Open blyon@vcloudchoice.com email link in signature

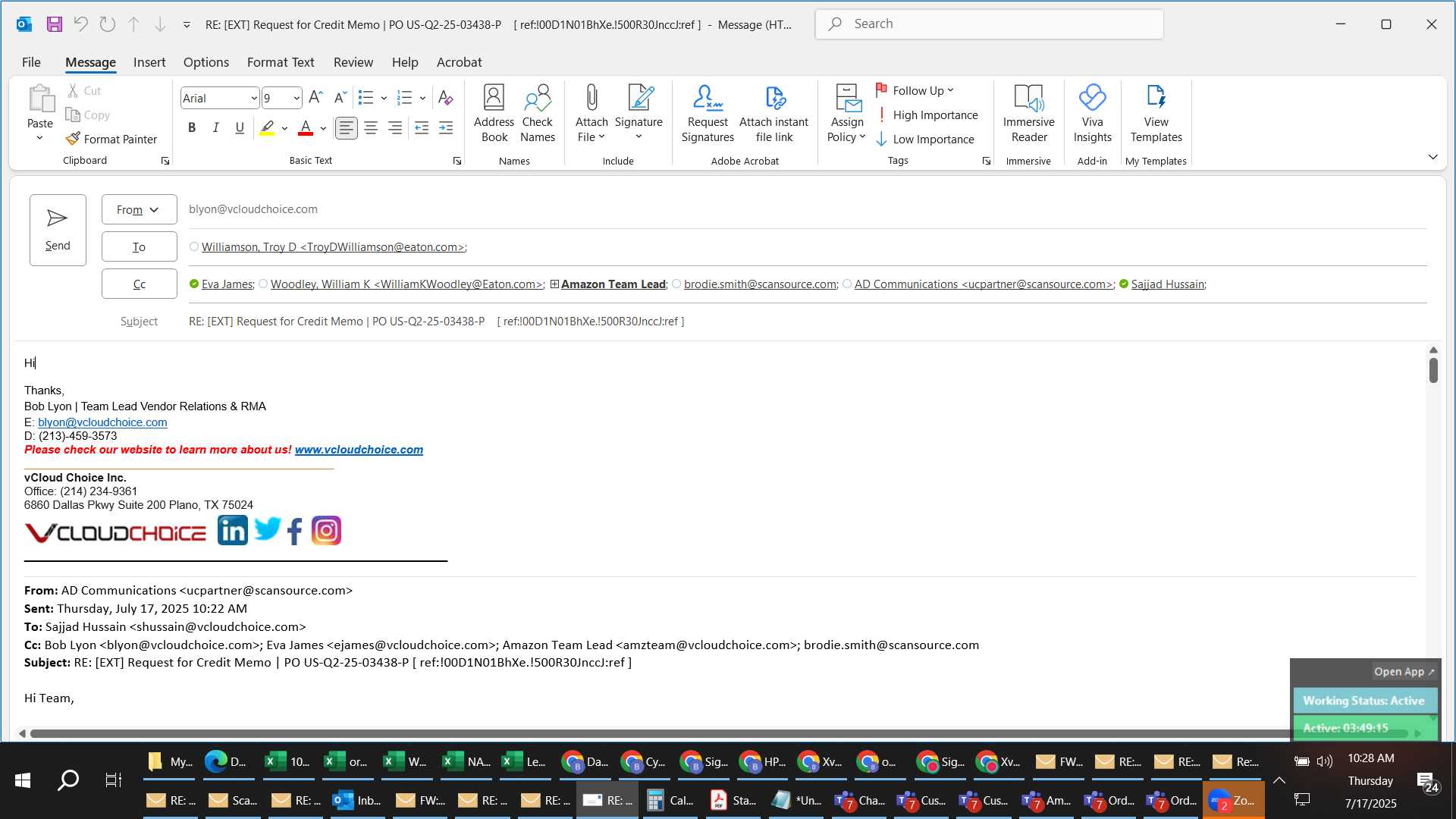[x=102, y=422]
